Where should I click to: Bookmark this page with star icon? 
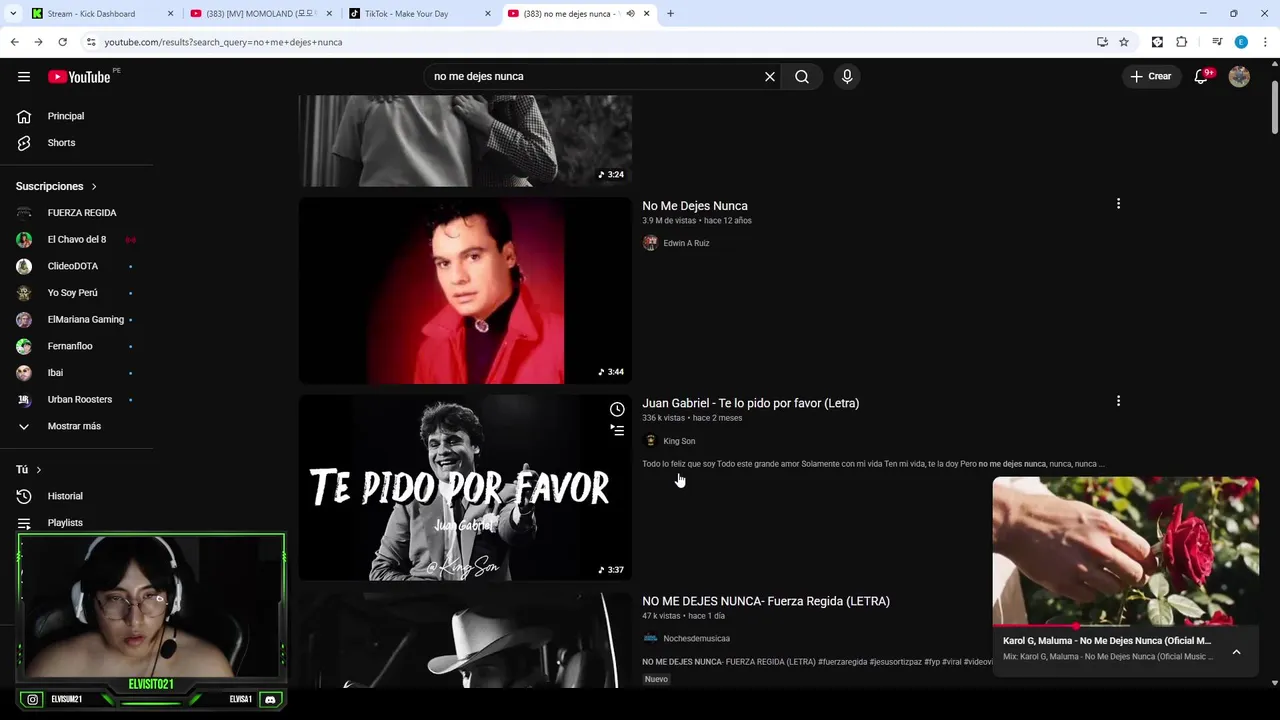point(1124,42)
